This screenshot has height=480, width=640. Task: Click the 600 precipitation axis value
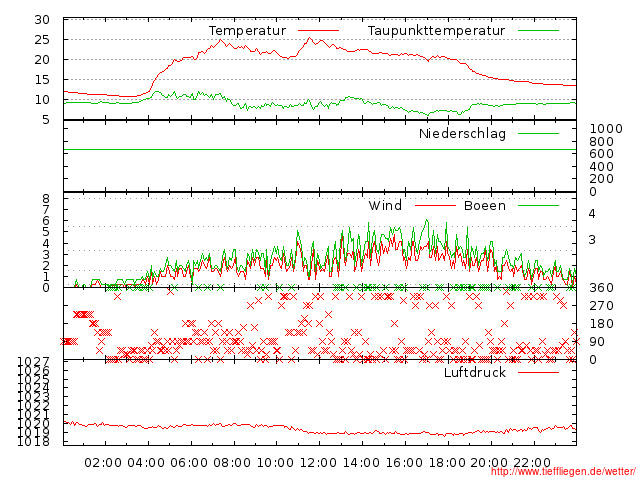601,154
